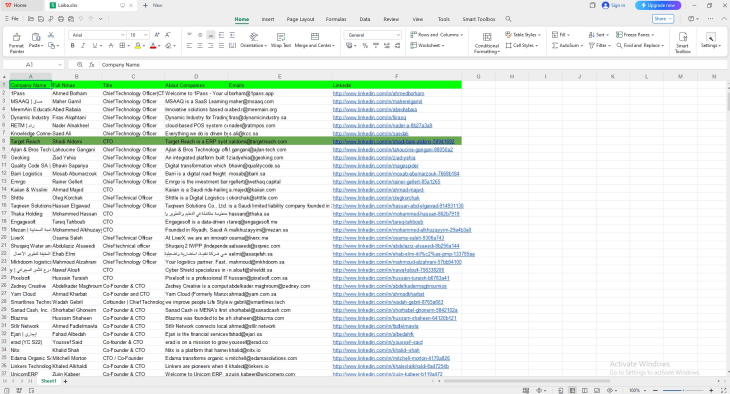Click the Borders icon
Image resolution: width=730 pixels, height=394 pixels.
122,46
